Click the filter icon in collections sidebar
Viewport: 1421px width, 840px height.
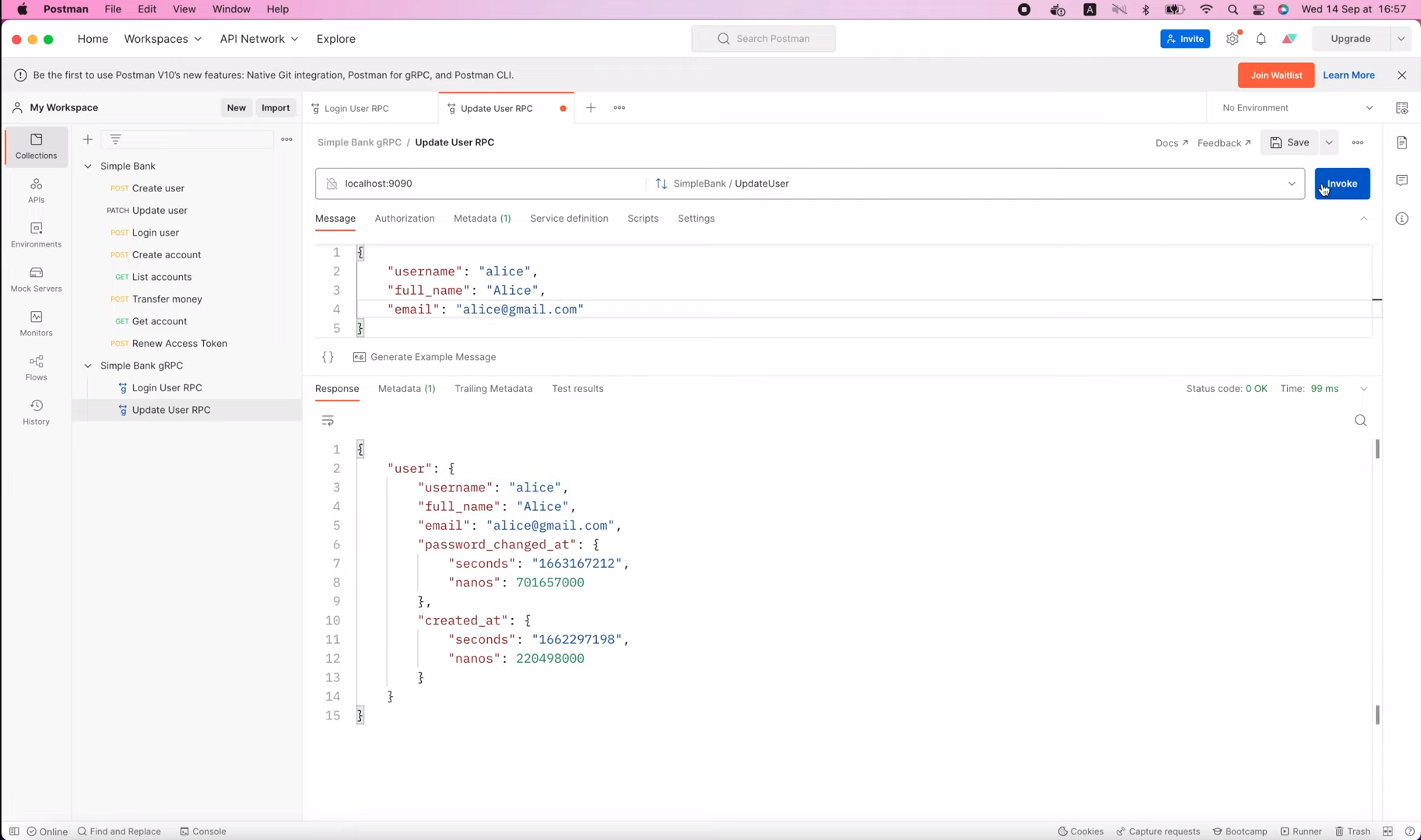pos(115,139)
